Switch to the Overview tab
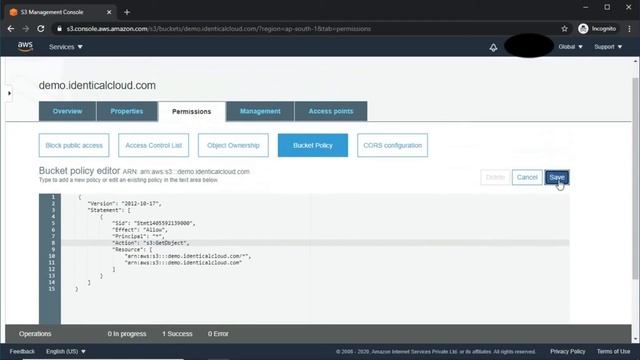 67,111
